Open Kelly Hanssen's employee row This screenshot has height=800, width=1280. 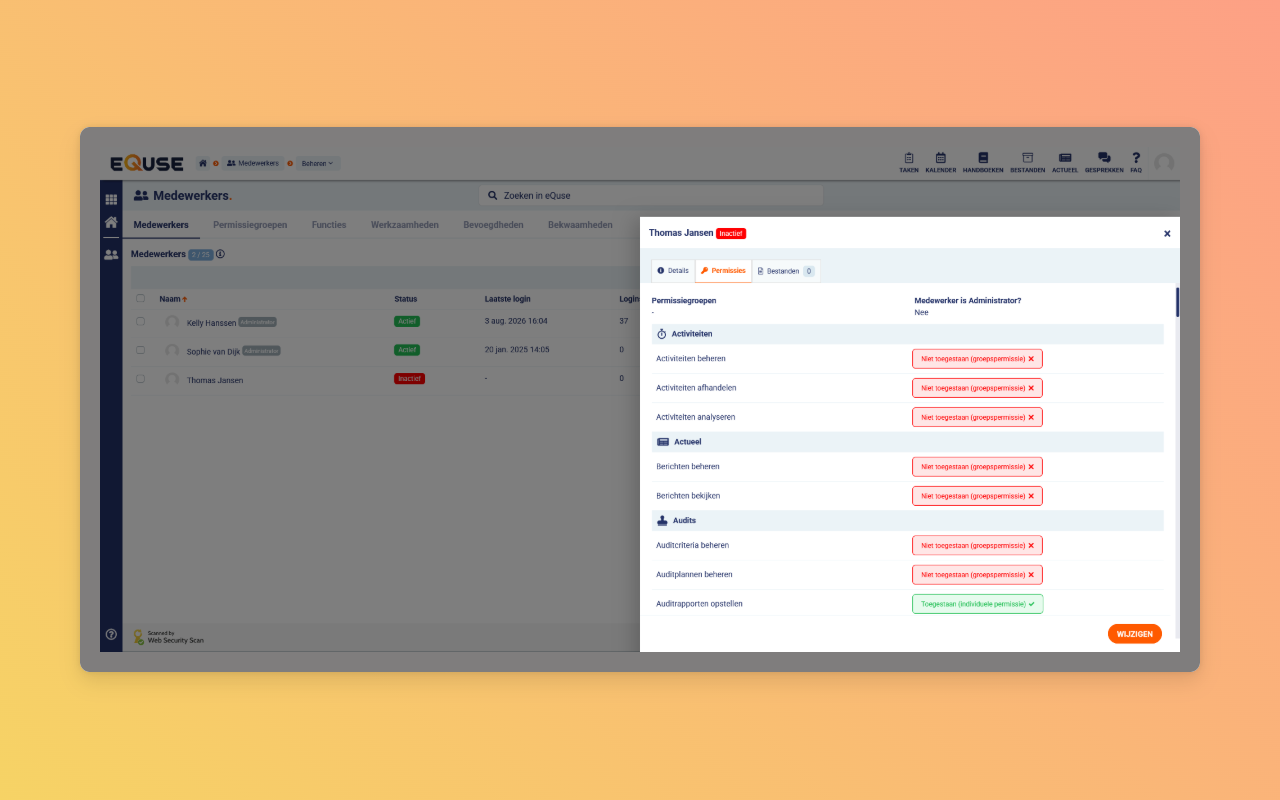387,322
